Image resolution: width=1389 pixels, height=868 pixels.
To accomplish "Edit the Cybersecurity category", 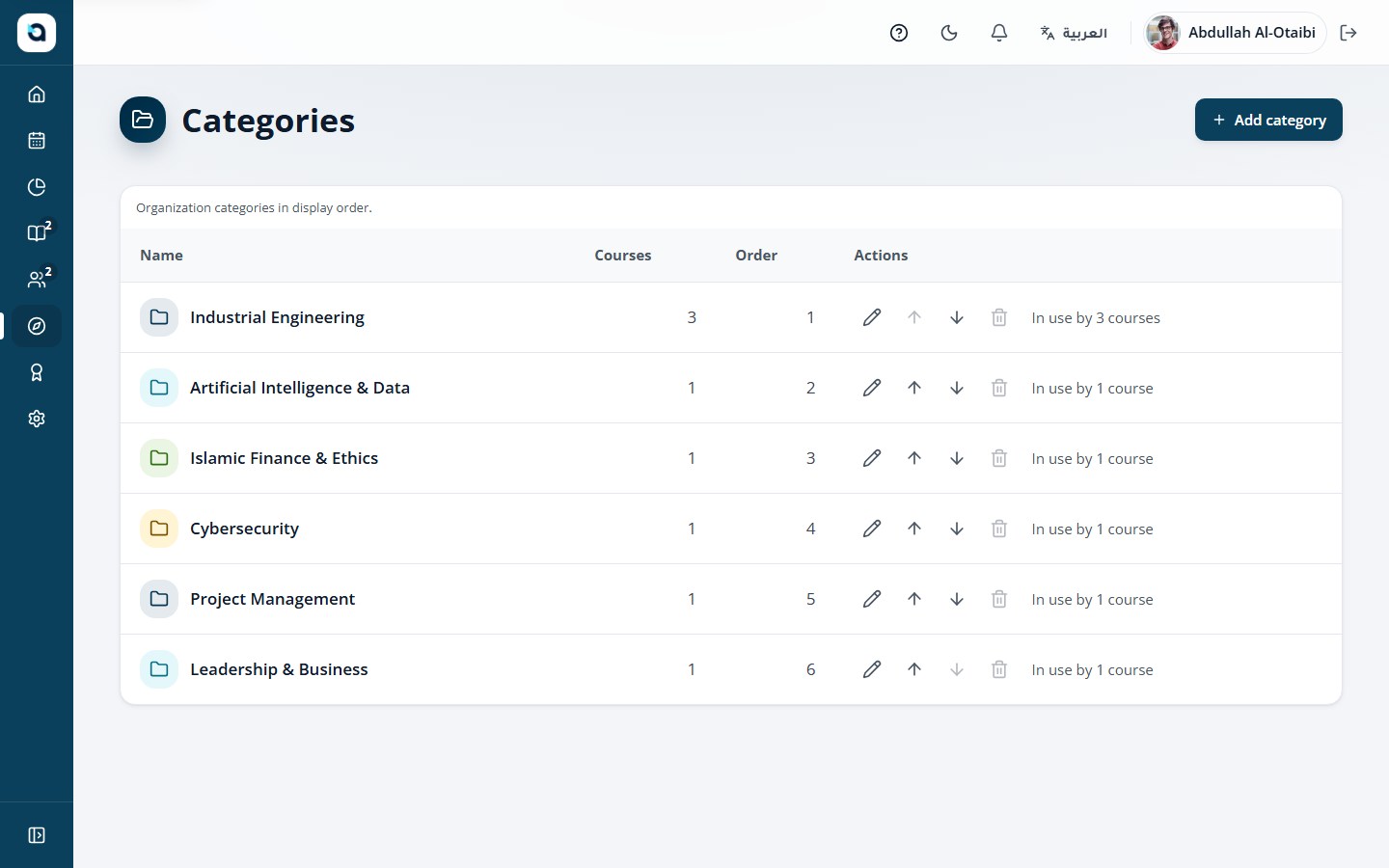I will click(872, 529).
